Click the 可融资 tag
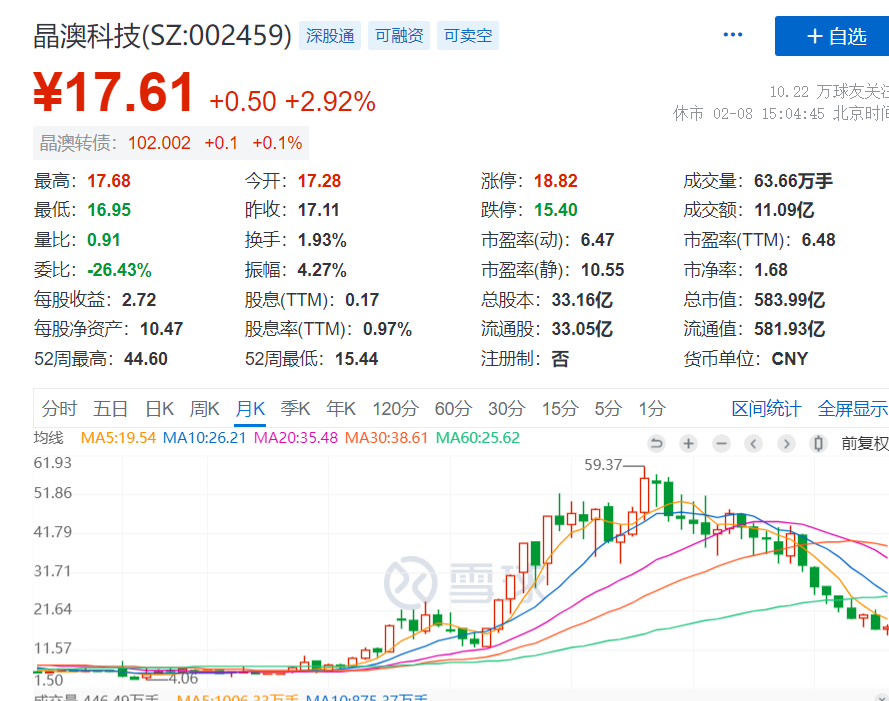The image size is (889, 701). (x=399, y=36)
